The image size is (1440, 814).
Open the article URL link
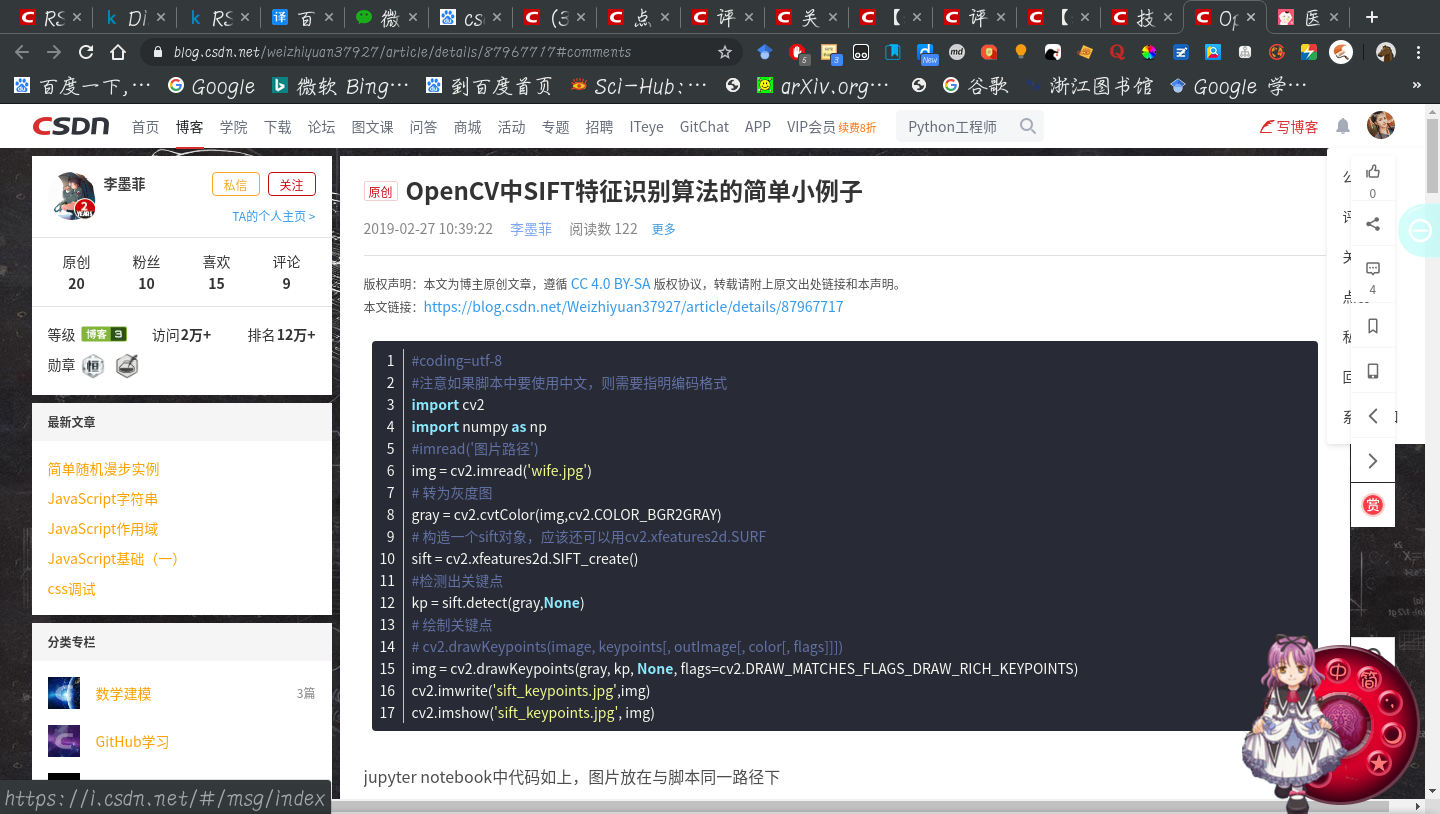point(633,307)
